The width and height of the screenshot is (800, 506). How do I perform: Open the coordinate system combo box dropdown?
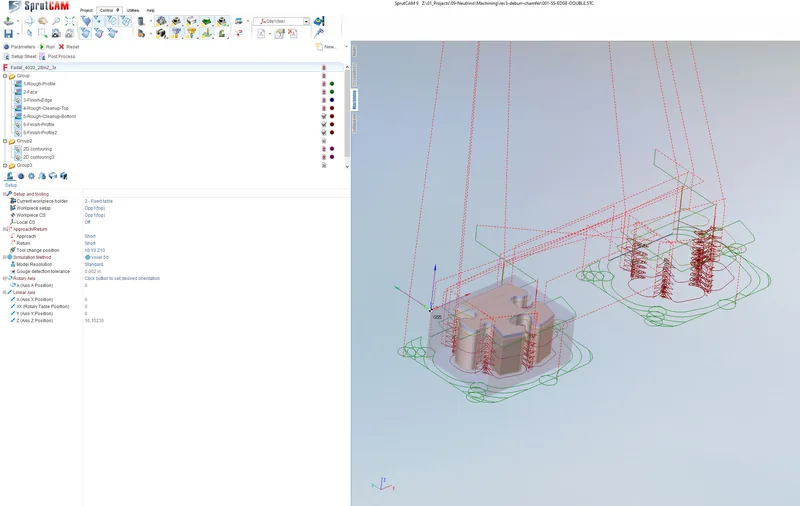pyautogui.click(x=306, y=21)
